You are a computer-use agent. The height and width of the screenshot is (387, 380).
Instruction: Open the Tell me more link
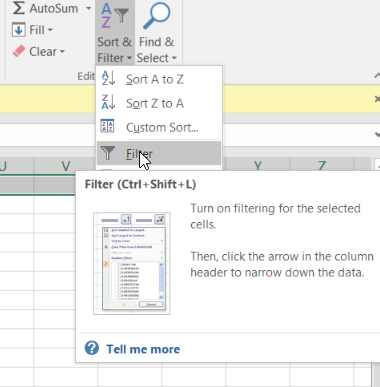[143, 349]
